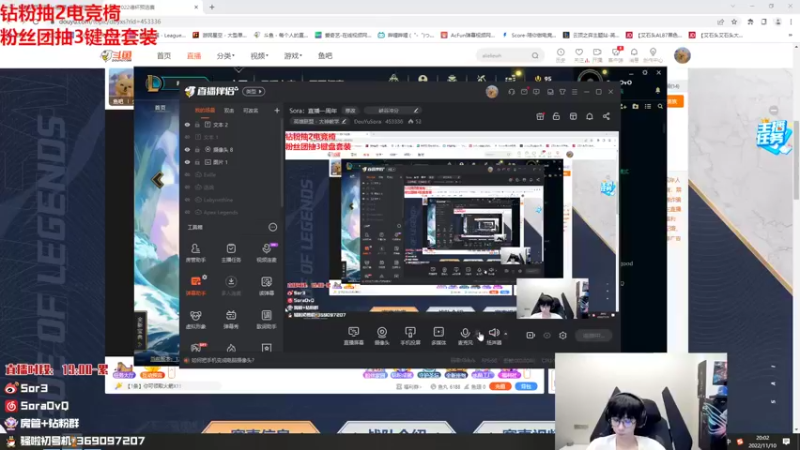Click the Douyu search input field

coord(503,56)
